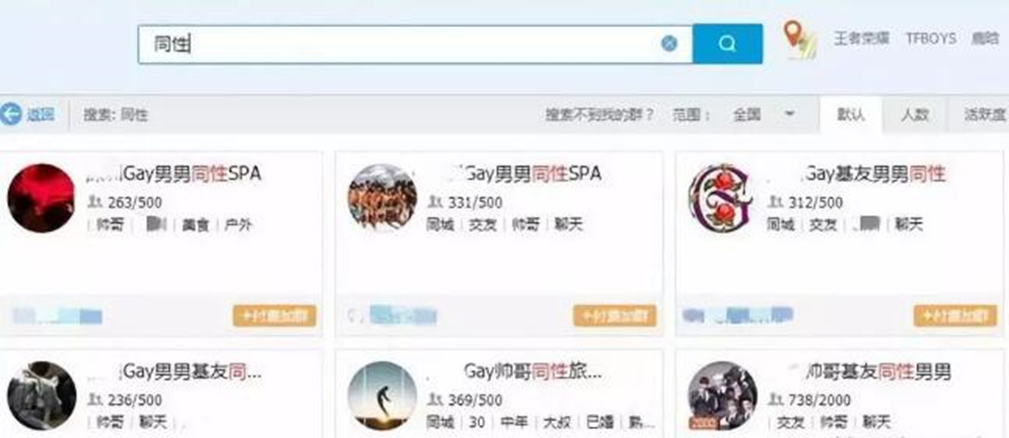Click join button on 331/500 group card
The image size is (1009, 438).
tap(615, 316)
